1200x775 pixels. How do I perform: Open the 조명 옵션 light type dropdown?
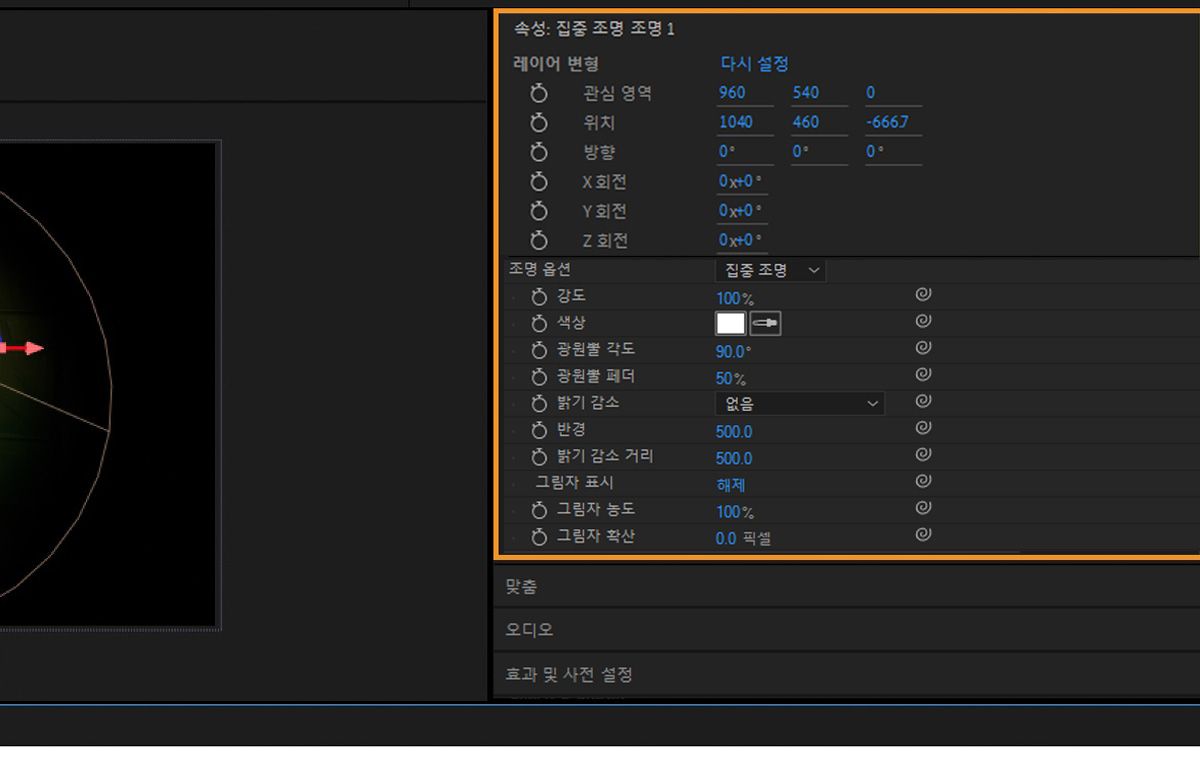pos(770,270)
